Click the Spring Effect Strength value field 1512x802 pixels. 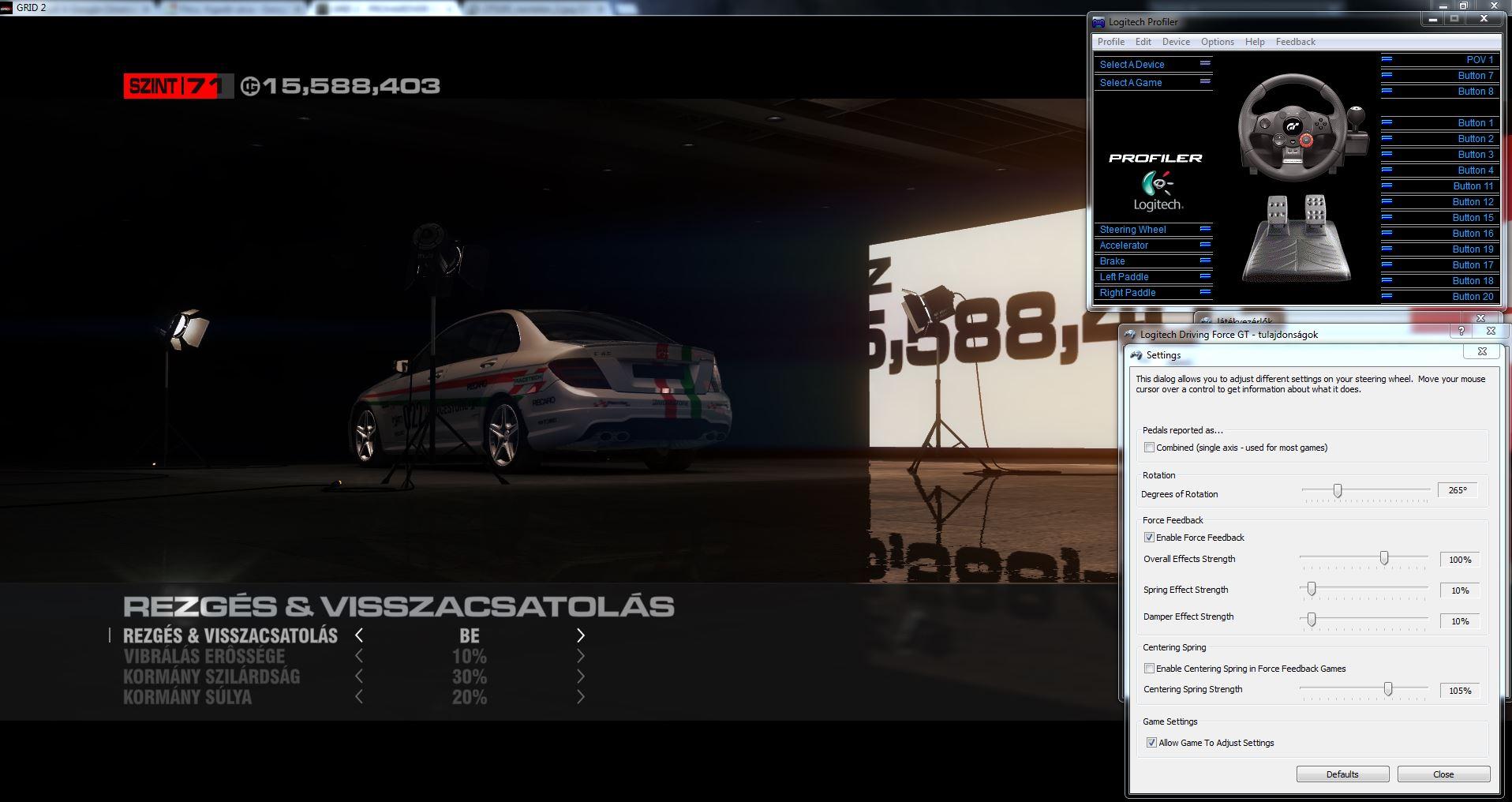pos(1460,590)
